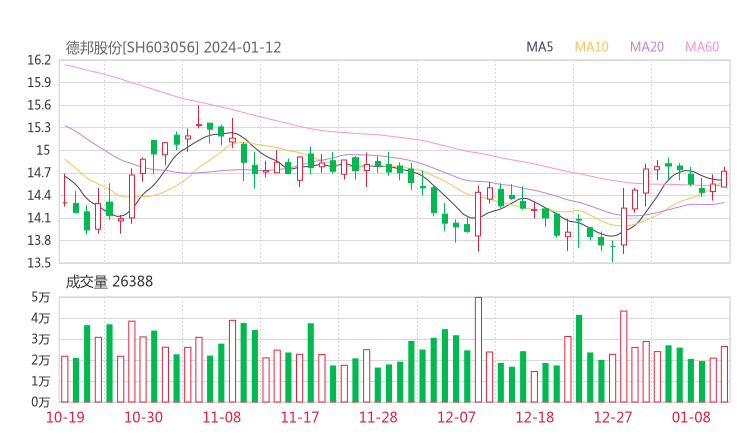
Task: Click the tallest volume bar reaching 5万
Action: 478,350
